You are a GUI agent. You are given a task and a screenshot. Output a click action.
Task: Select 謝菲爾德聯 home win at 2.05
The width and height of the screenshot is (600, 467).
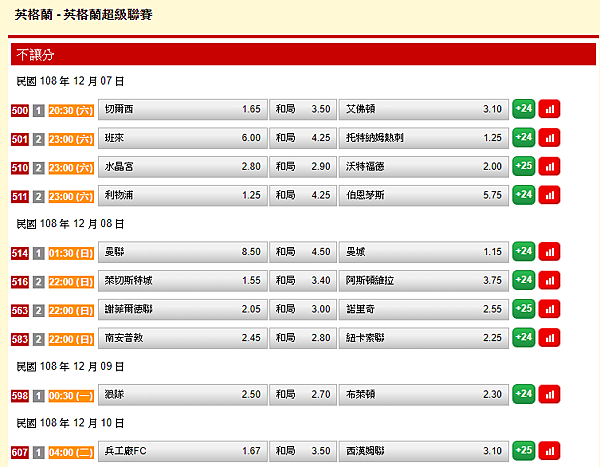point(183,310)
